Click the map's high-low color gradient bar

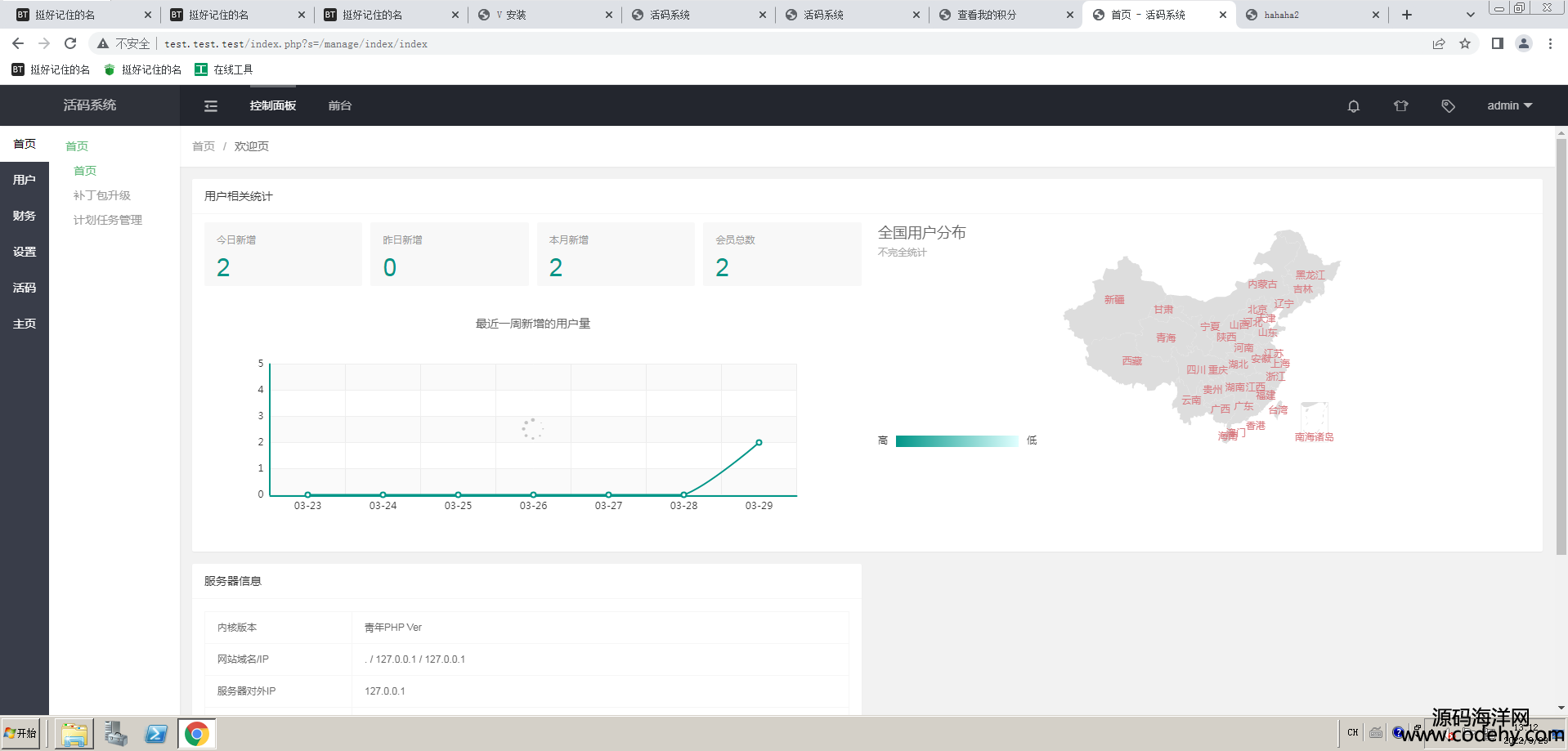pyautogui.click(x=956, y=441)
